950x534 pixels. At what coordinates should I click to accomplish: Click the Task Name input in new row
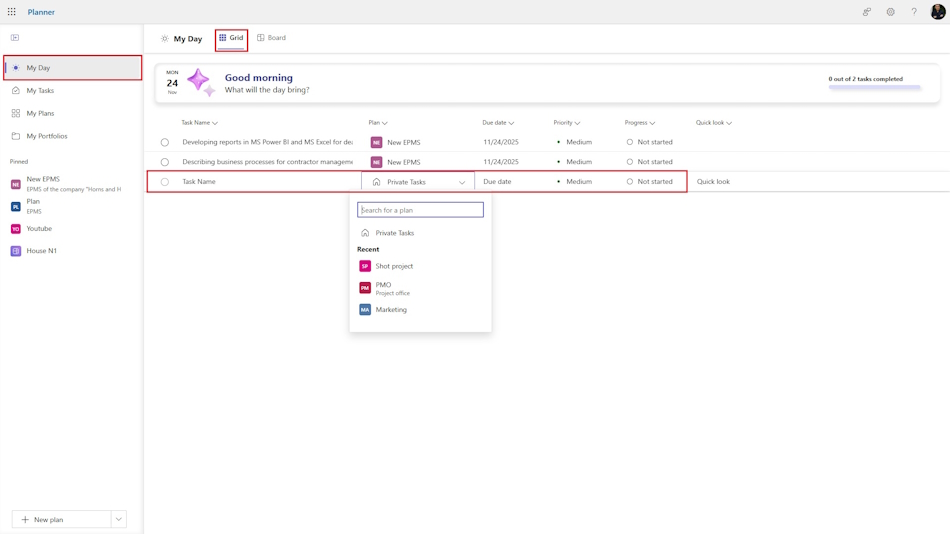pos(267,181)
